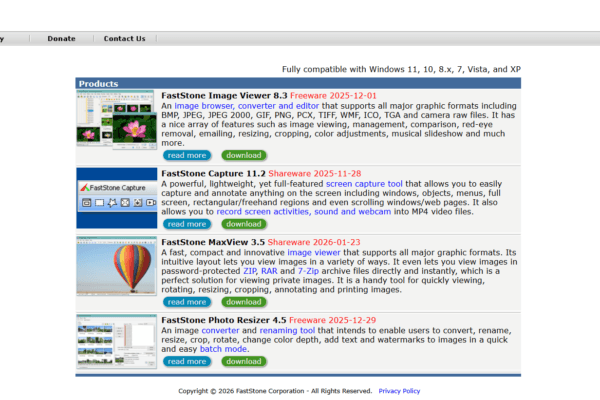Follow the 'renaming tool' link
600x400 pixels.
pos(287,330)
